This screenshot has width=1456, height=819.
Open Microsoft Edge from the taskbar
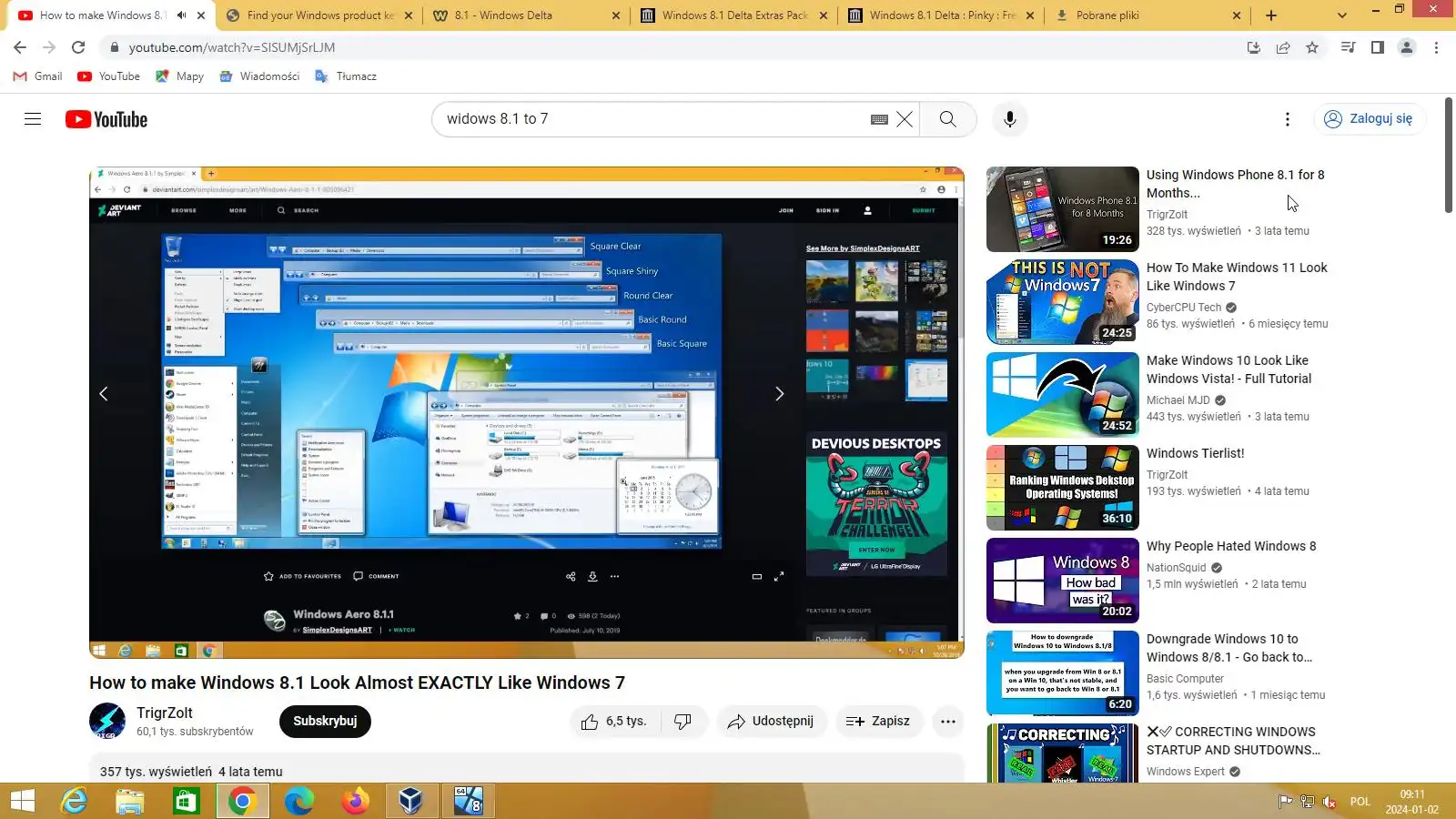point(298,801)
